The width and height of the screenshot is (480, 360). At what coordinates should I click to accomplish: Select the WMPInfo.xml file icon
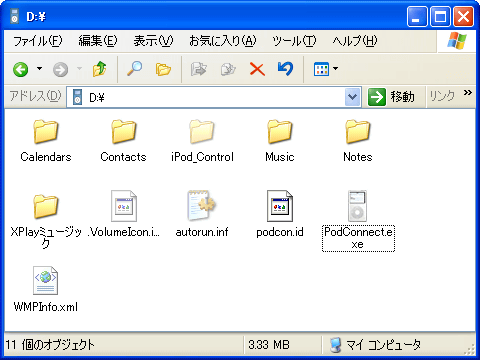click(x=46, y=281)
